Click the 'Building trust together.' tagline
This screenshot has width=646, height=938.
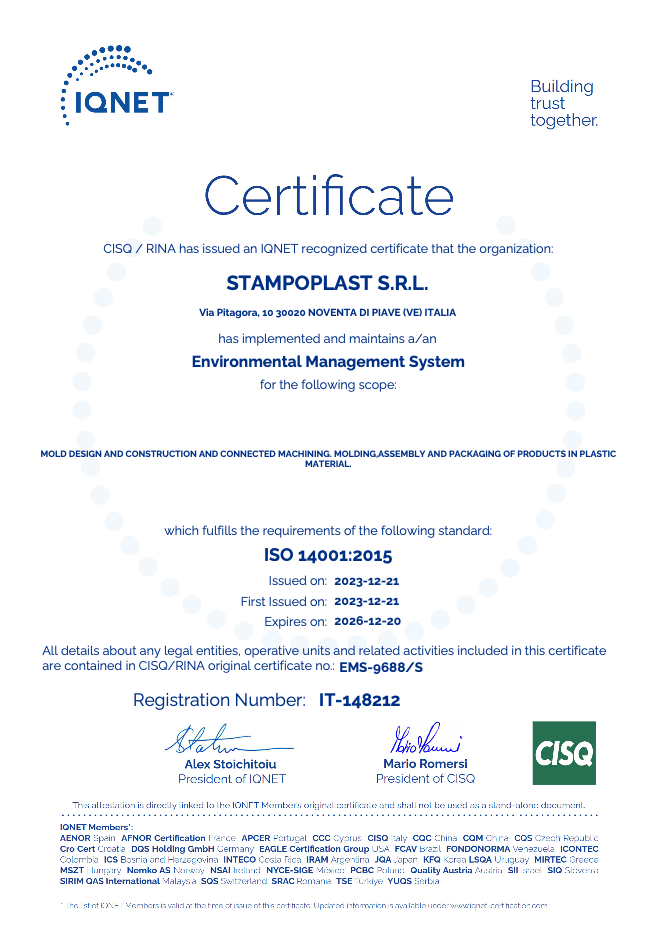point(563,103)
